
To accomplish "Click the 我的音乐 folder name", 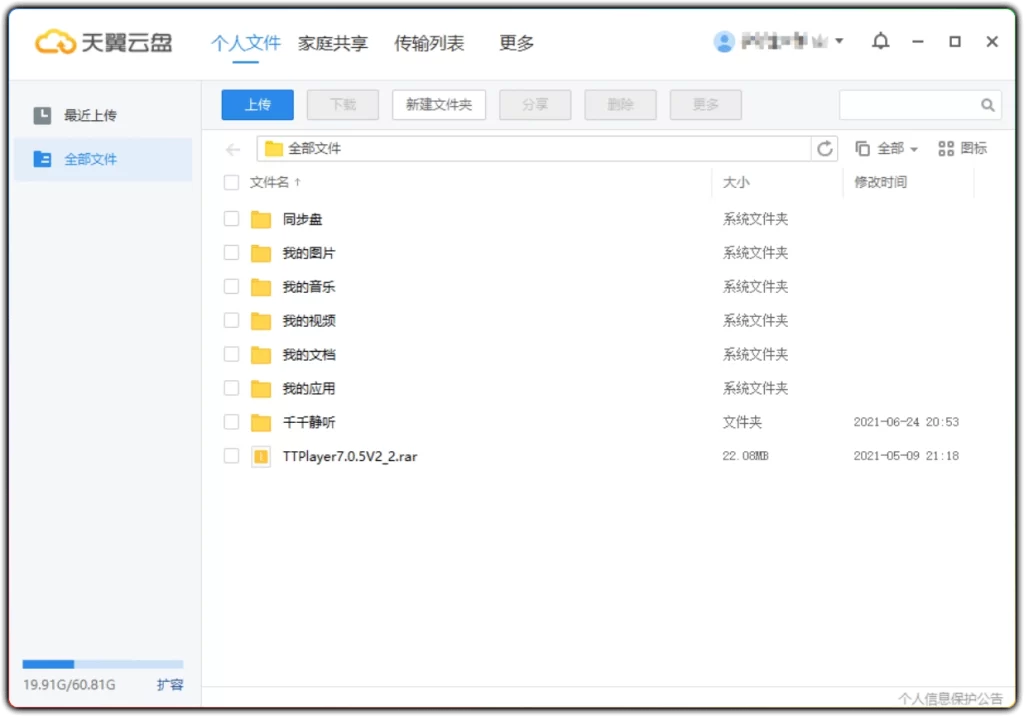I will pos(309,287).
